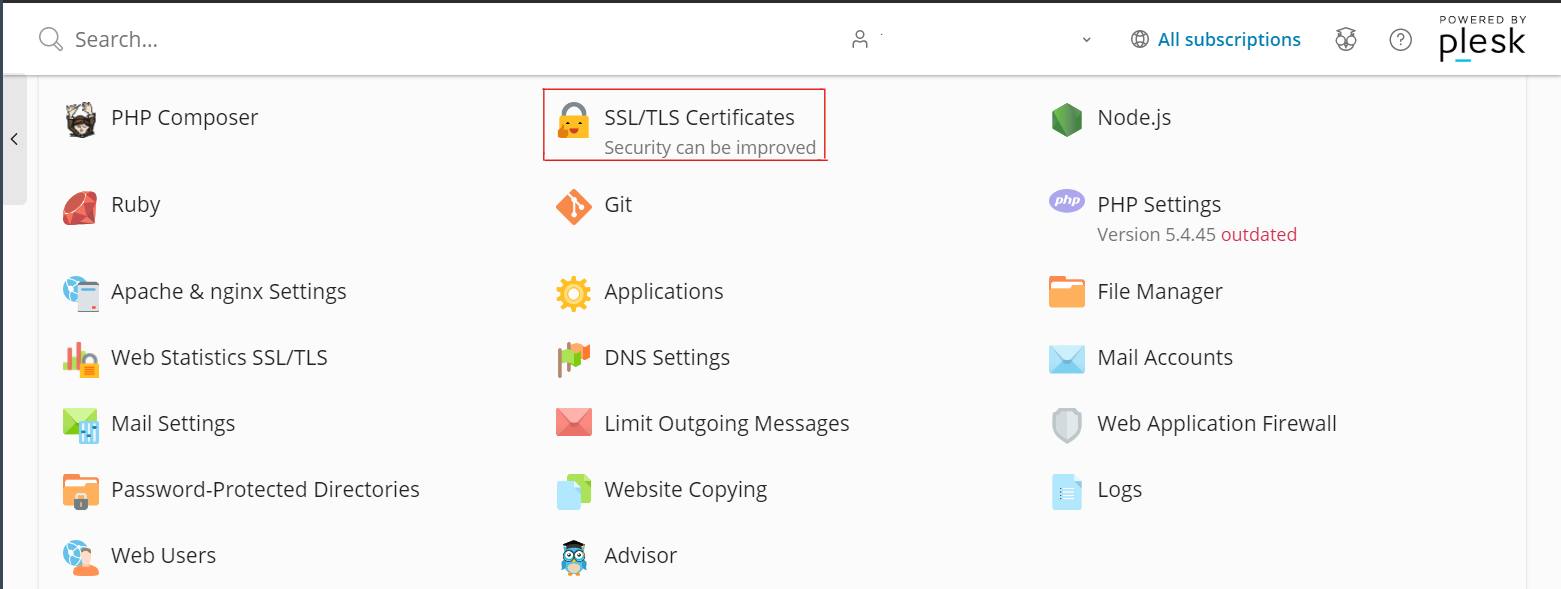Open Apache & nginx Settings icon

click(80, 294)
